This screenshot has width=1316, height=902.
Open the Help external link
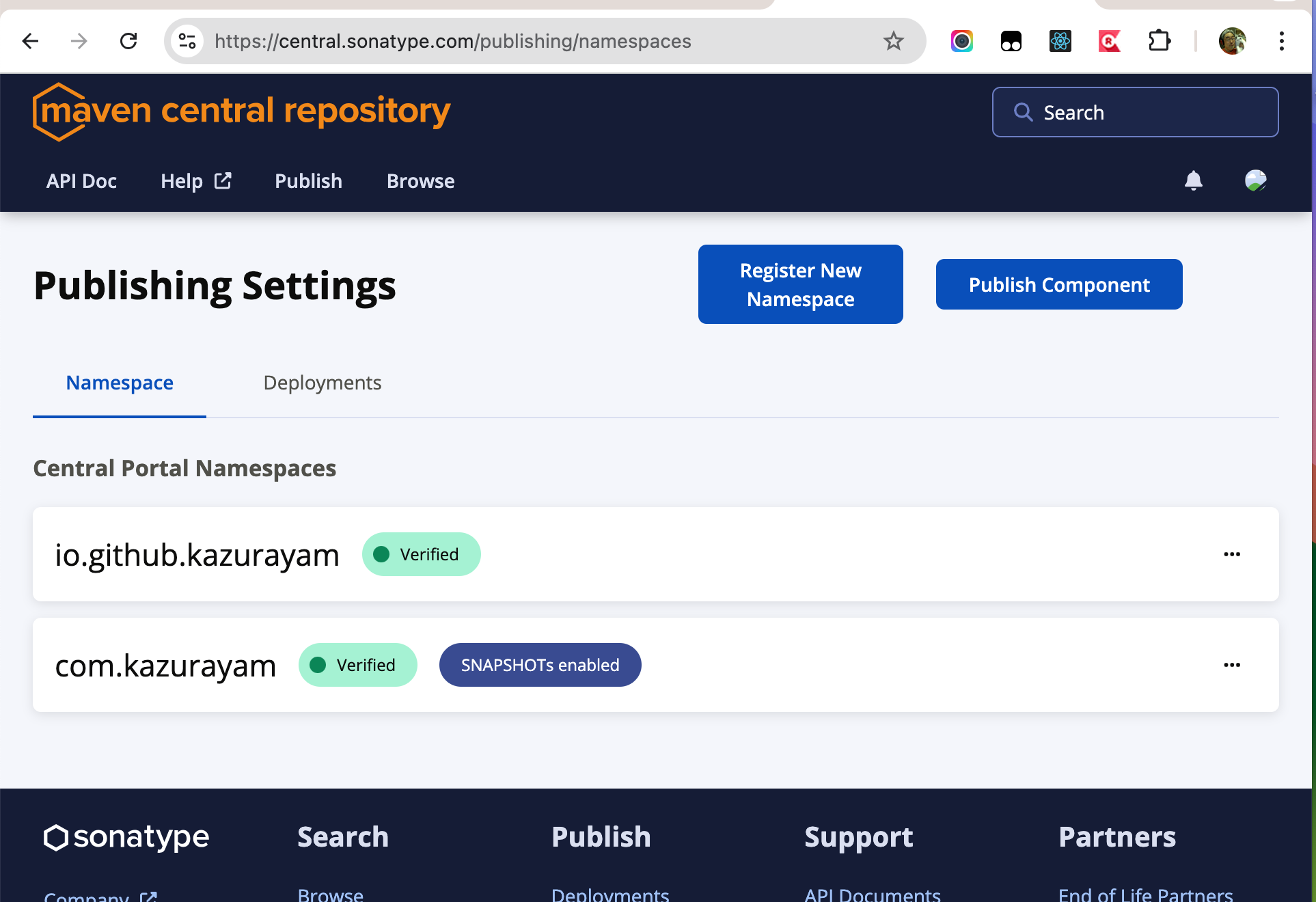click(x=195, y=181)
